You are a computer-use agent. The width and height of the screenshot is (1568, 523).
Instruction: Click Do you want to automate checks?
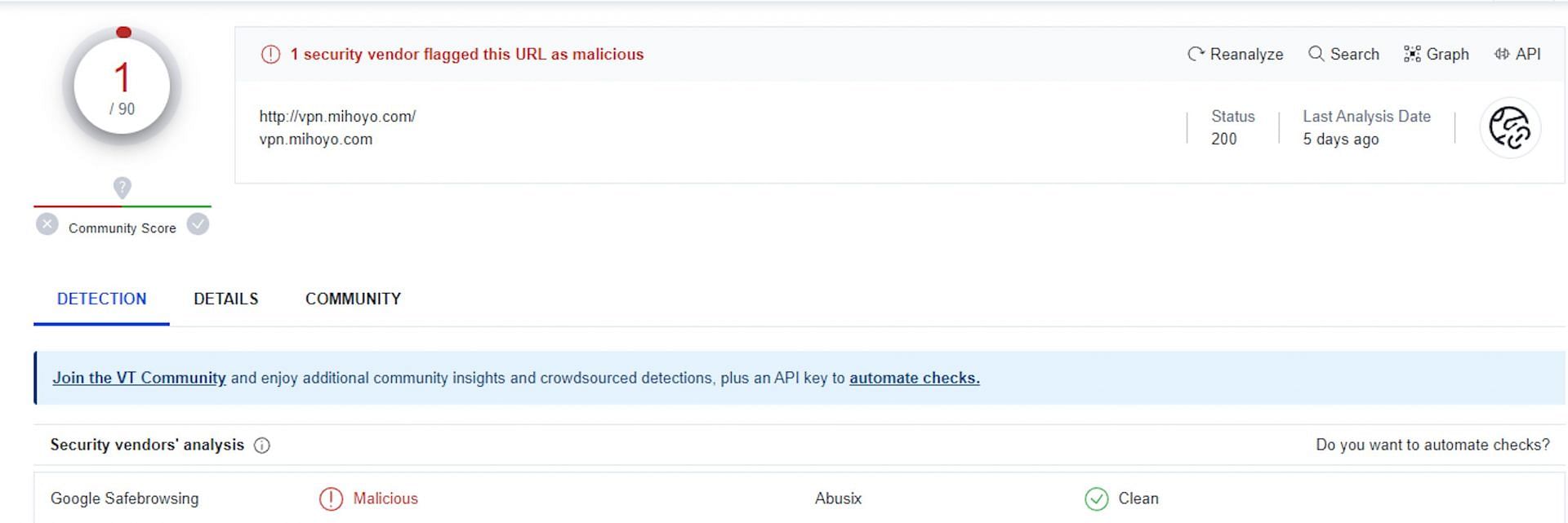(x=1432, y=445)
